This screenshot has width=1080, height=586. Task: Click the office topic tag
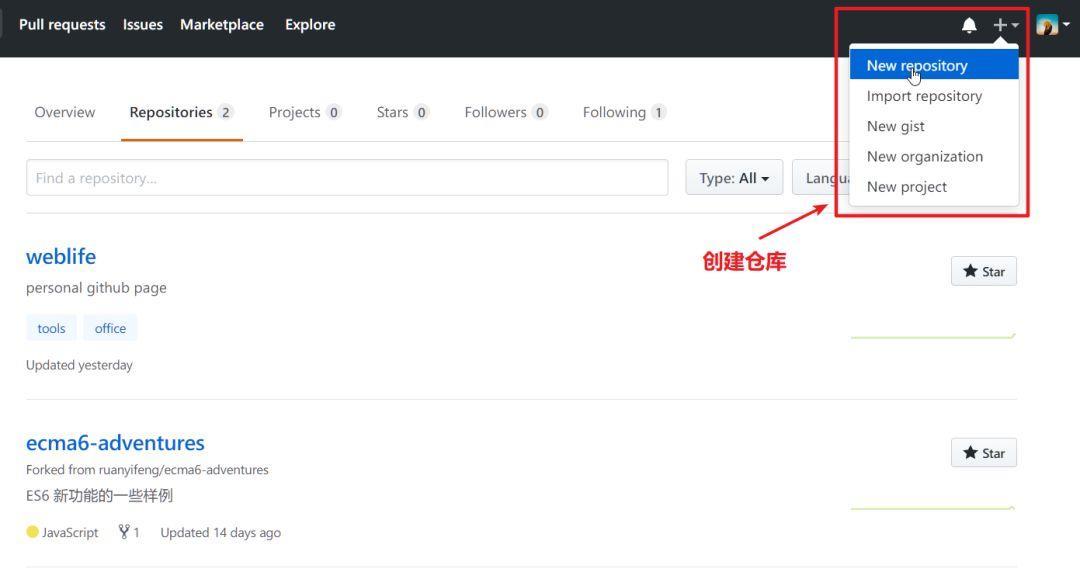(x=110, y=328)
